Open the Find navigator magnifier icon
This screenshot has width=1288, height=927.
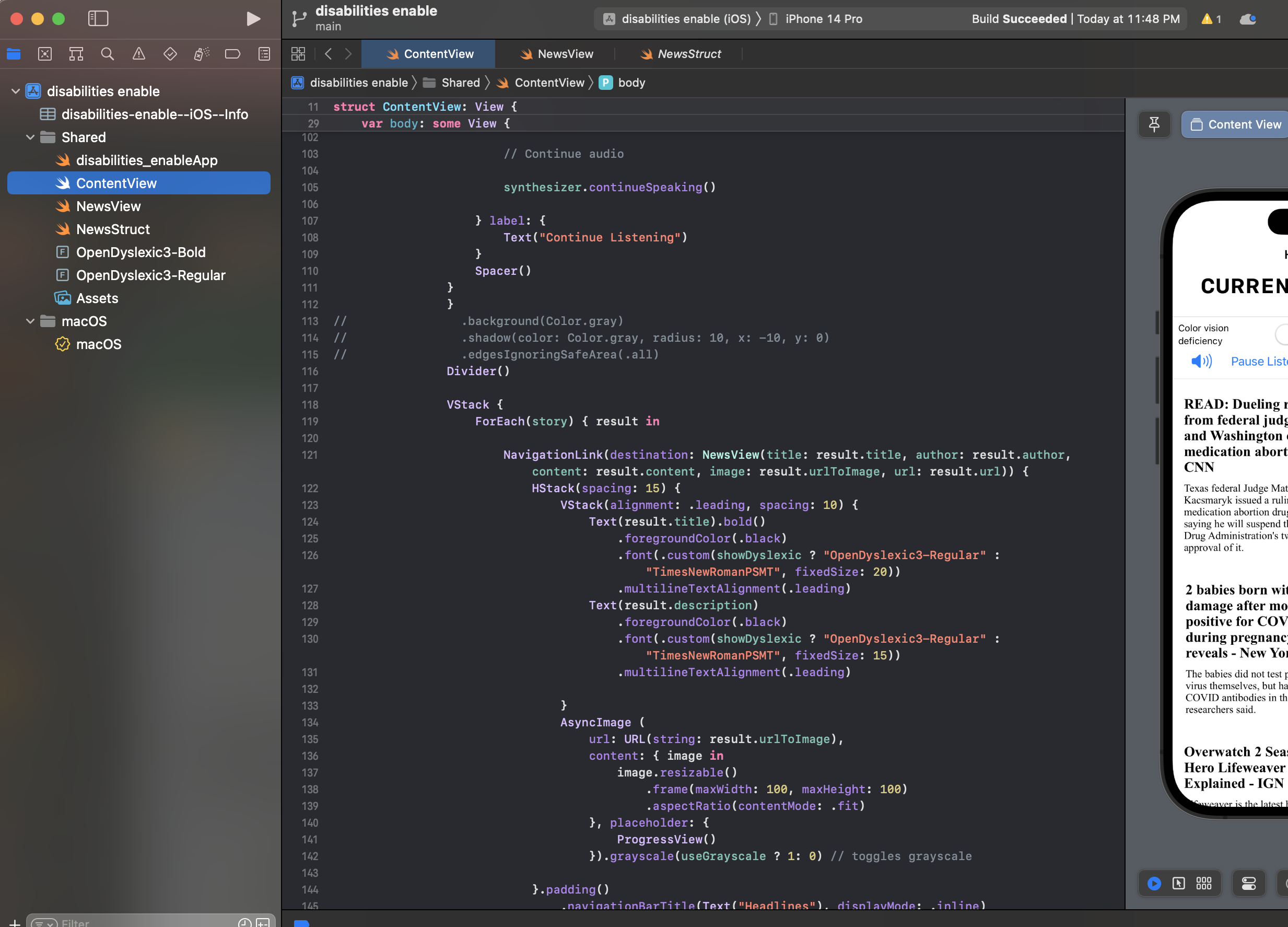[108, 54]
